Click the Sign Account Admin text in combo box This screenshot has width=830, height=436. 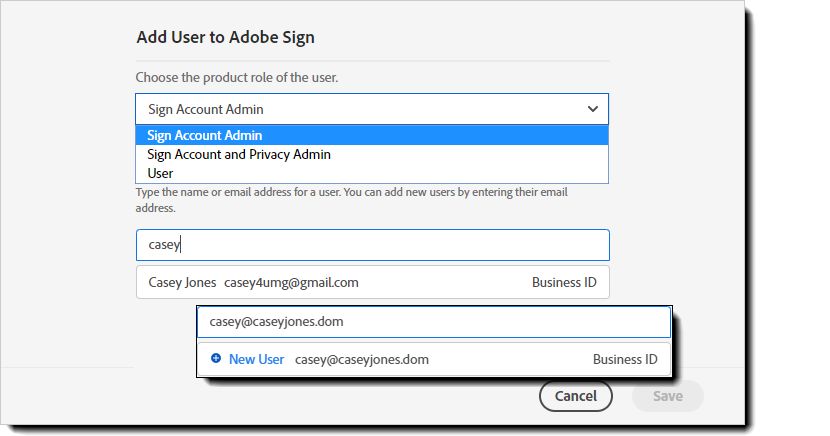[206, 109]
